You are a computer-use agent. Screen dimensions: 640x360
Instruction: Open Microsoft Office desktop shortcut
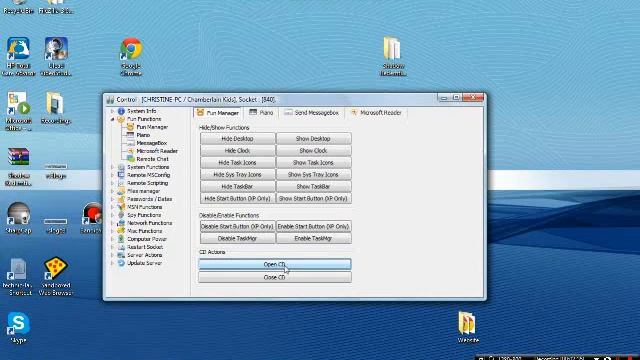click(18, 111)
